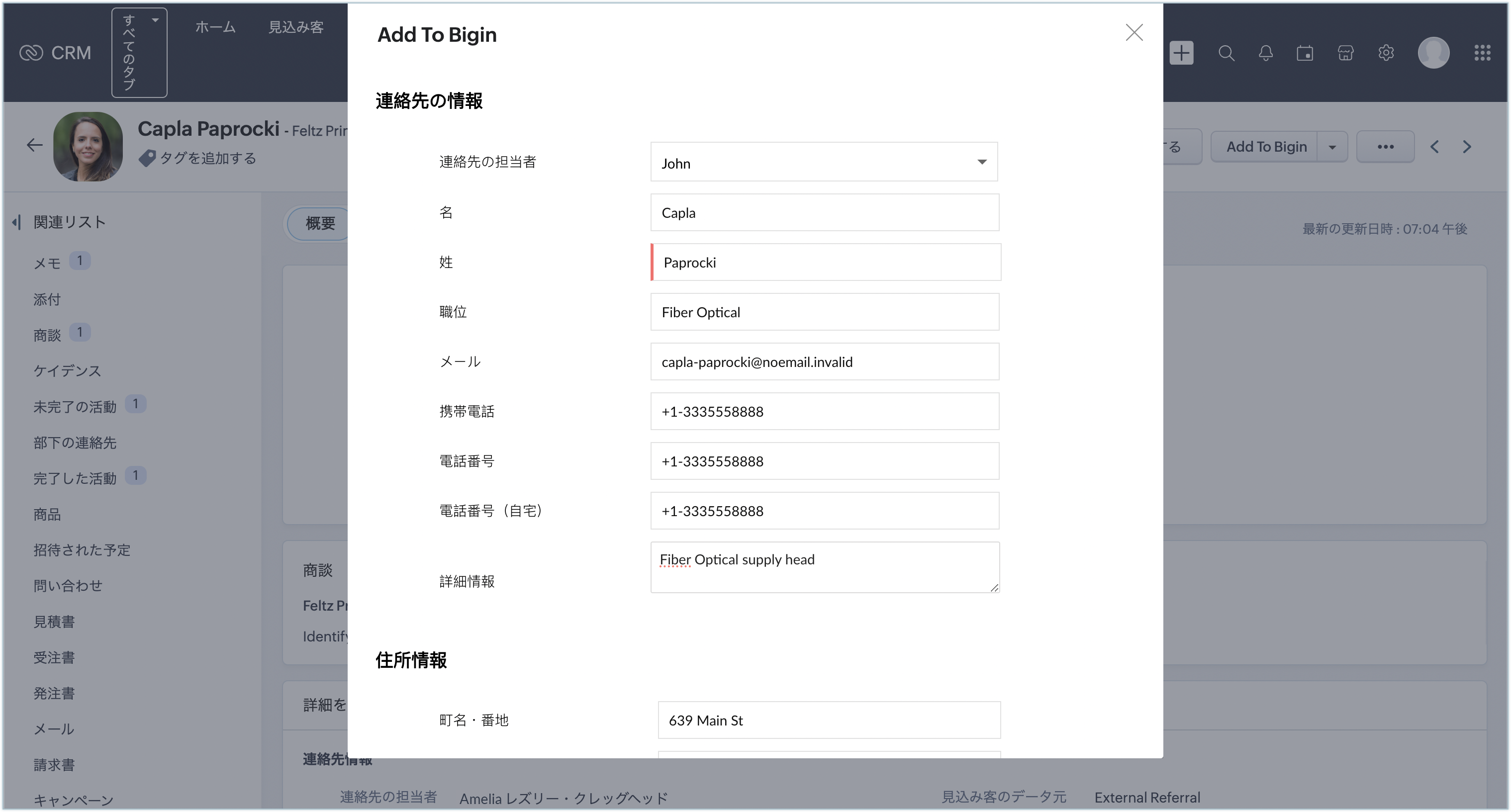Click the three-dots more actions button

[x=1385, y=147]
